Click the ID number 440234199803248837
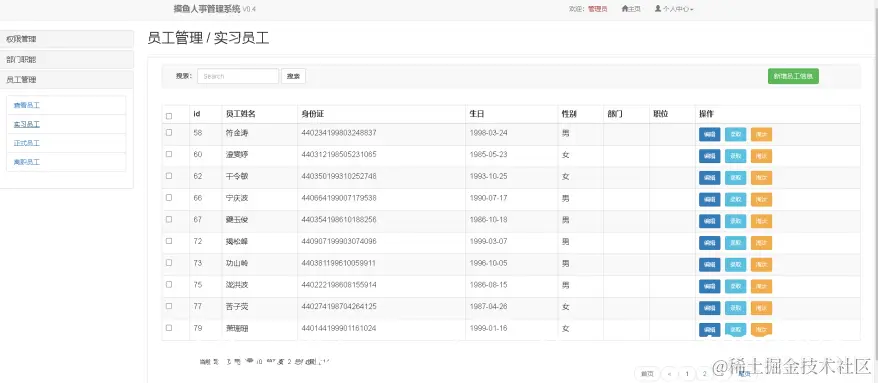Screen dimensions: 878x383 tap(339, 133)
